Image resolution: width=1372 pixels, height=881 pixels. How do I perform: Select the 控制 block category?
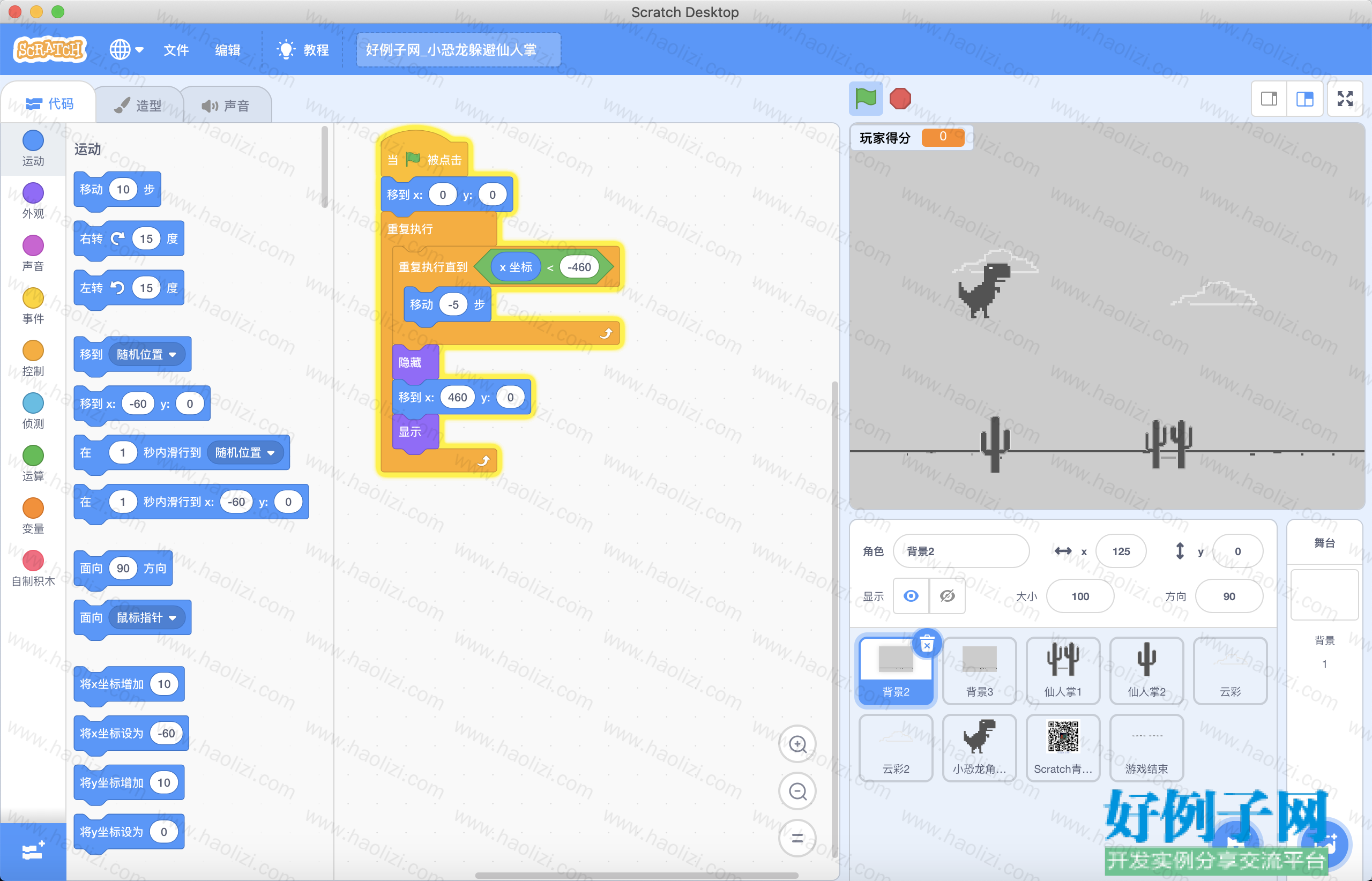(33, 359)
